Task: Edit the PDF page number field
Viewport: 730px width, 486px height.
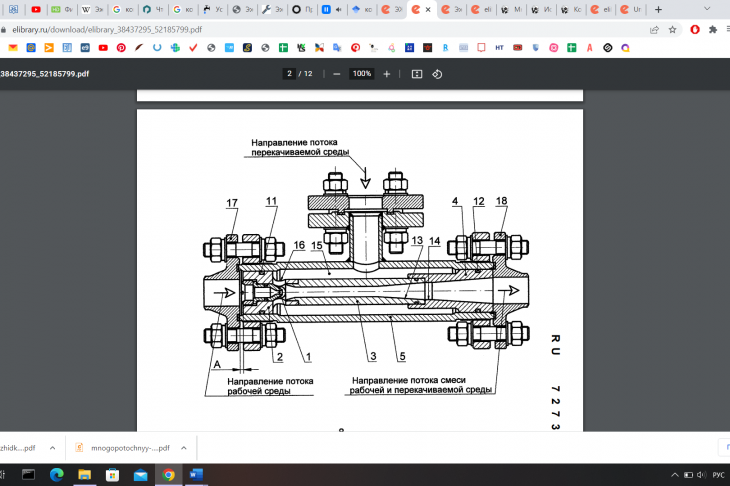Action: [289, 74]
